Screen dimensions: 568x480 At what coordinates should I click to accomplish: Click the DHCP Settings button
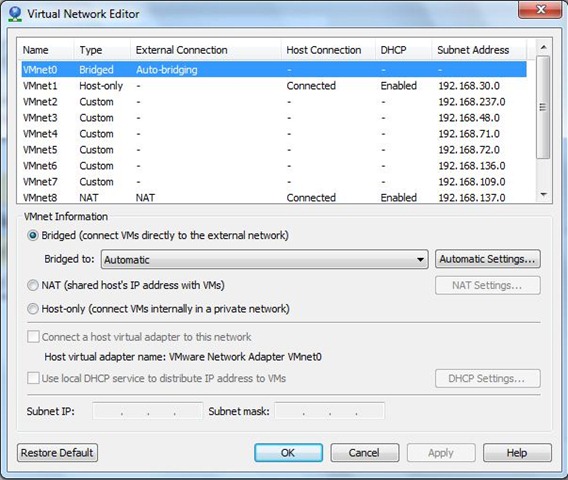488,378
